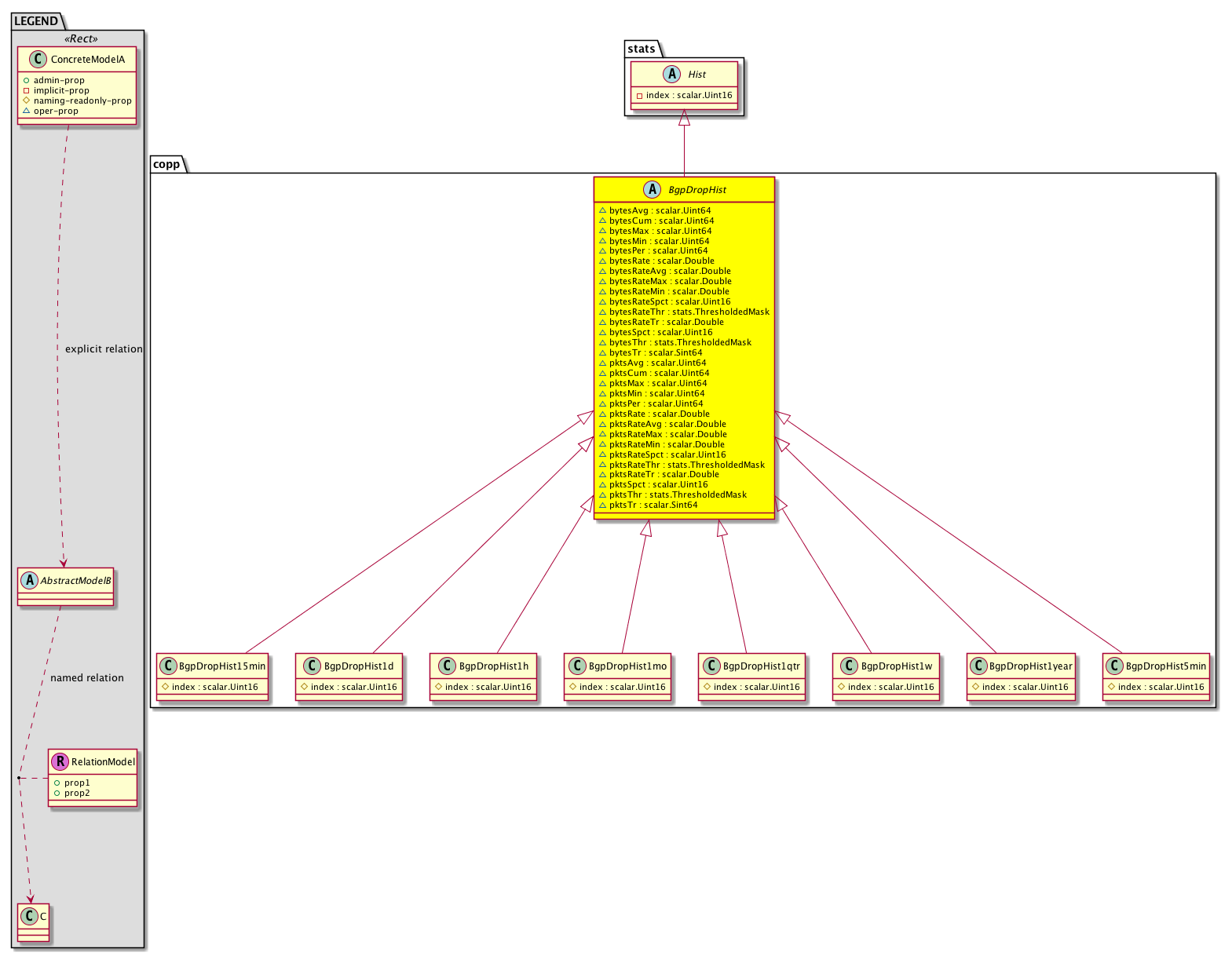Click the 'C' icon of BgpDropHist15min
Screen dimensions: 1232x956
click(x=168, y=666)
